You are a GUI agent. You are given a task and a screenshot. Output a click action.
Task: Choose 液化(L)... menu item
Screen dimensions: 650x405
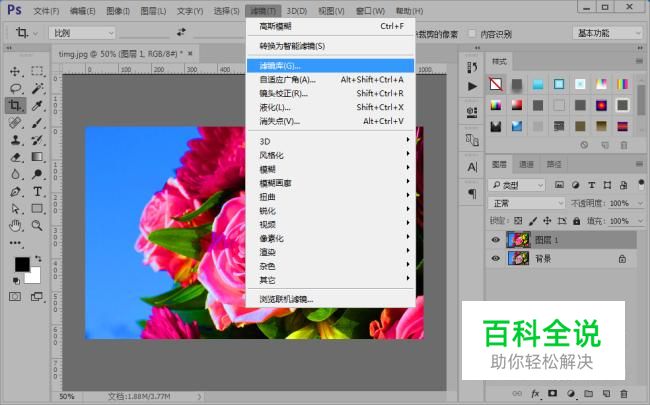coord(330,107)
